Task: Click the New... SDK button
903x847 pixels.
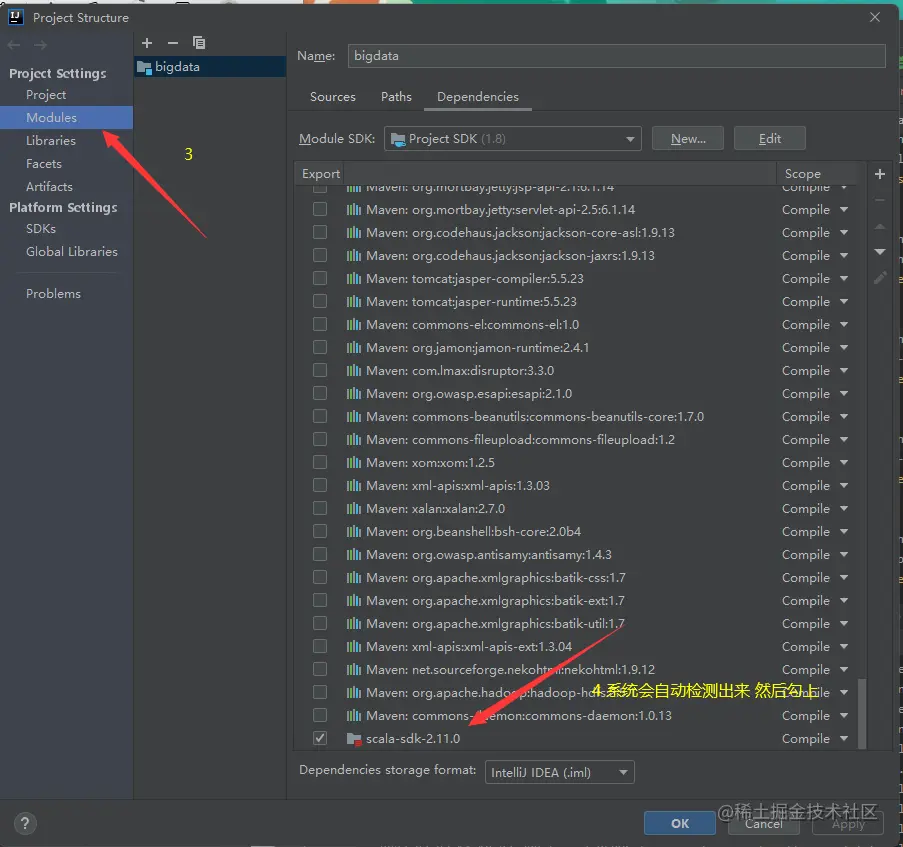Action: [x=688, y=139]
